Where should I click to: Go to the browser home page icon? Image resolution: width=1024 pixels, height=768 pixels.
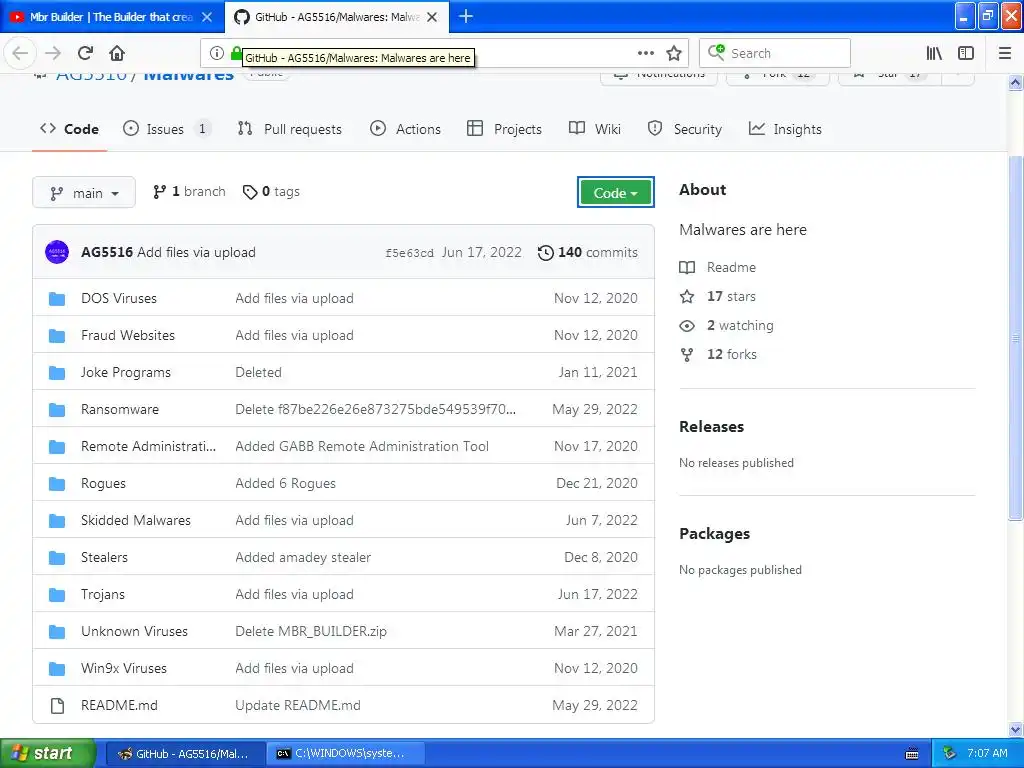tap(117, 53)
